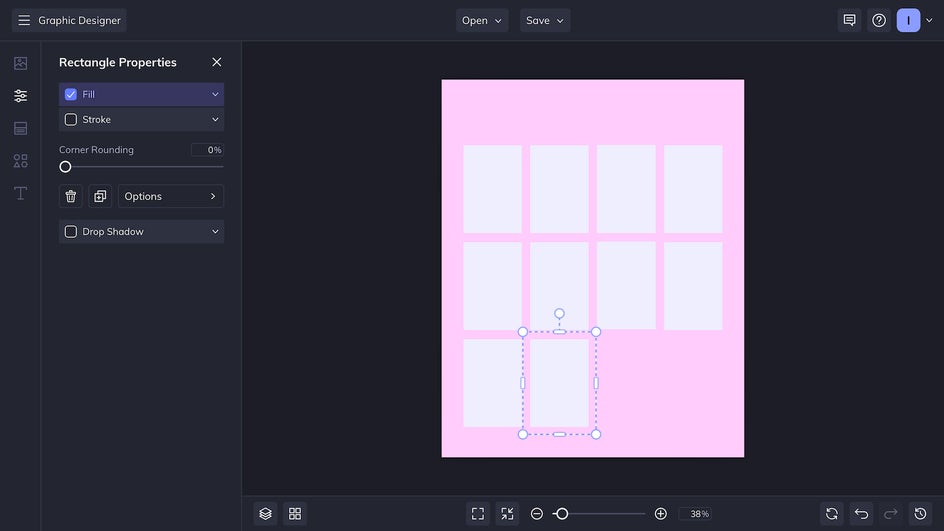Open the Open dropdown menu
The width and height of the screenshot is (944, 531).
482,20
